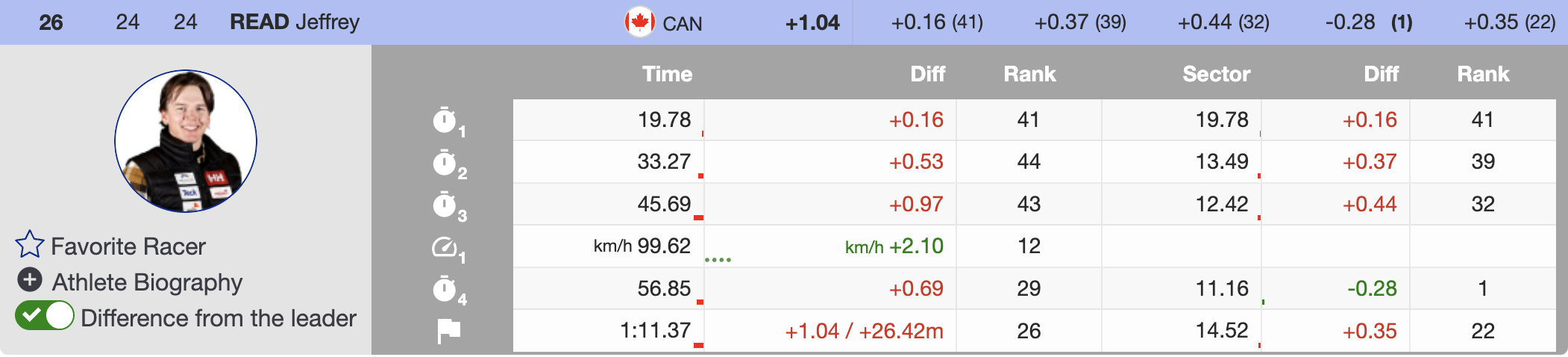This screenshot has height=357, width=1568.
Task: Click the Favorite Racer label
Action: click(x=128, y=246)
